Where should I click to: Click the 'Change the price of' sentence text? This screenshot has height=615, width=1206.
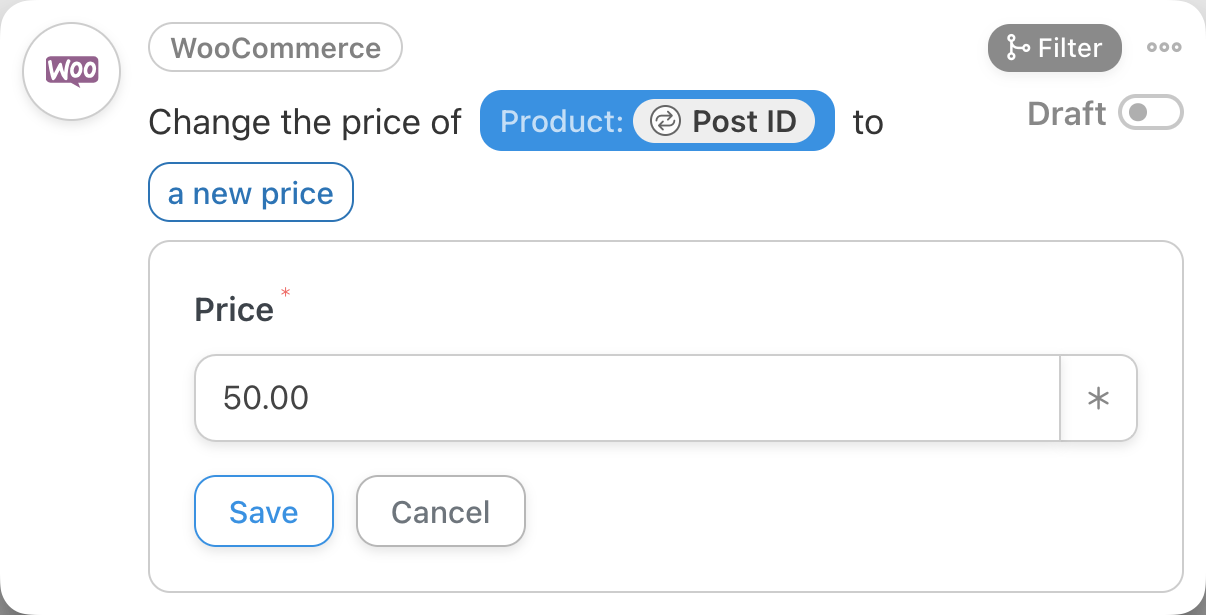304,123
